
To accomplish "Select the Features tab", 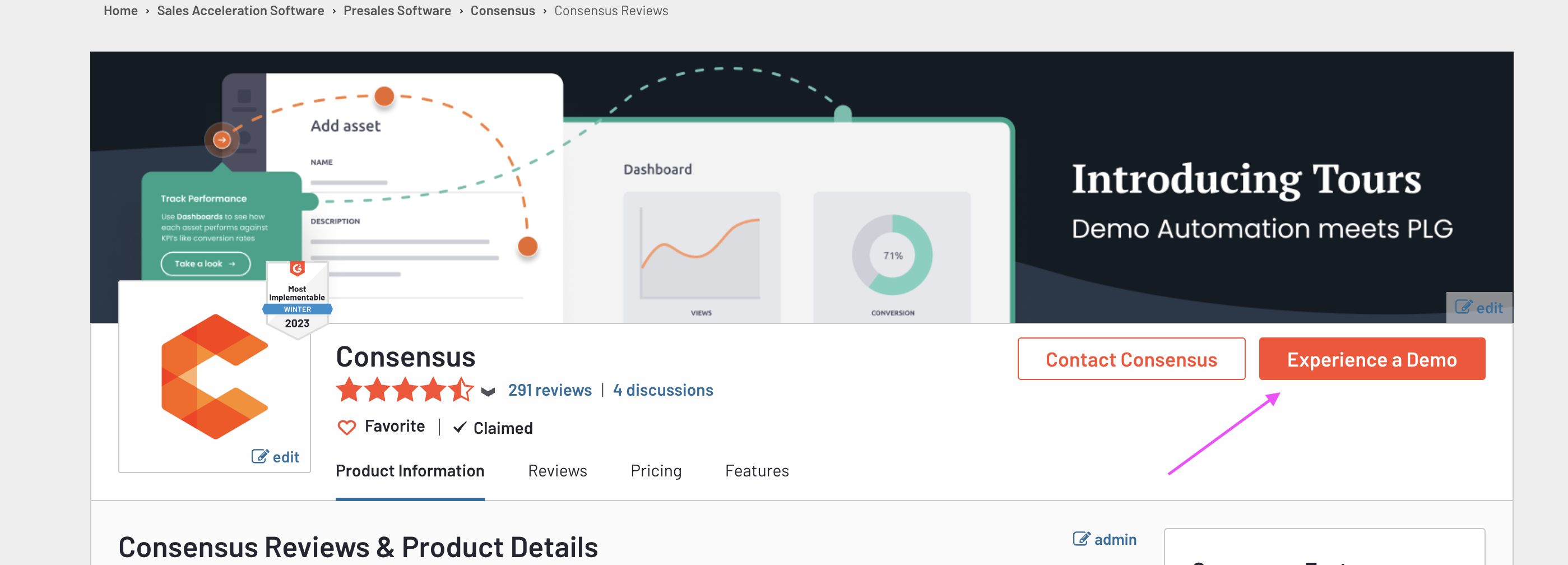I will pos(757,471).
